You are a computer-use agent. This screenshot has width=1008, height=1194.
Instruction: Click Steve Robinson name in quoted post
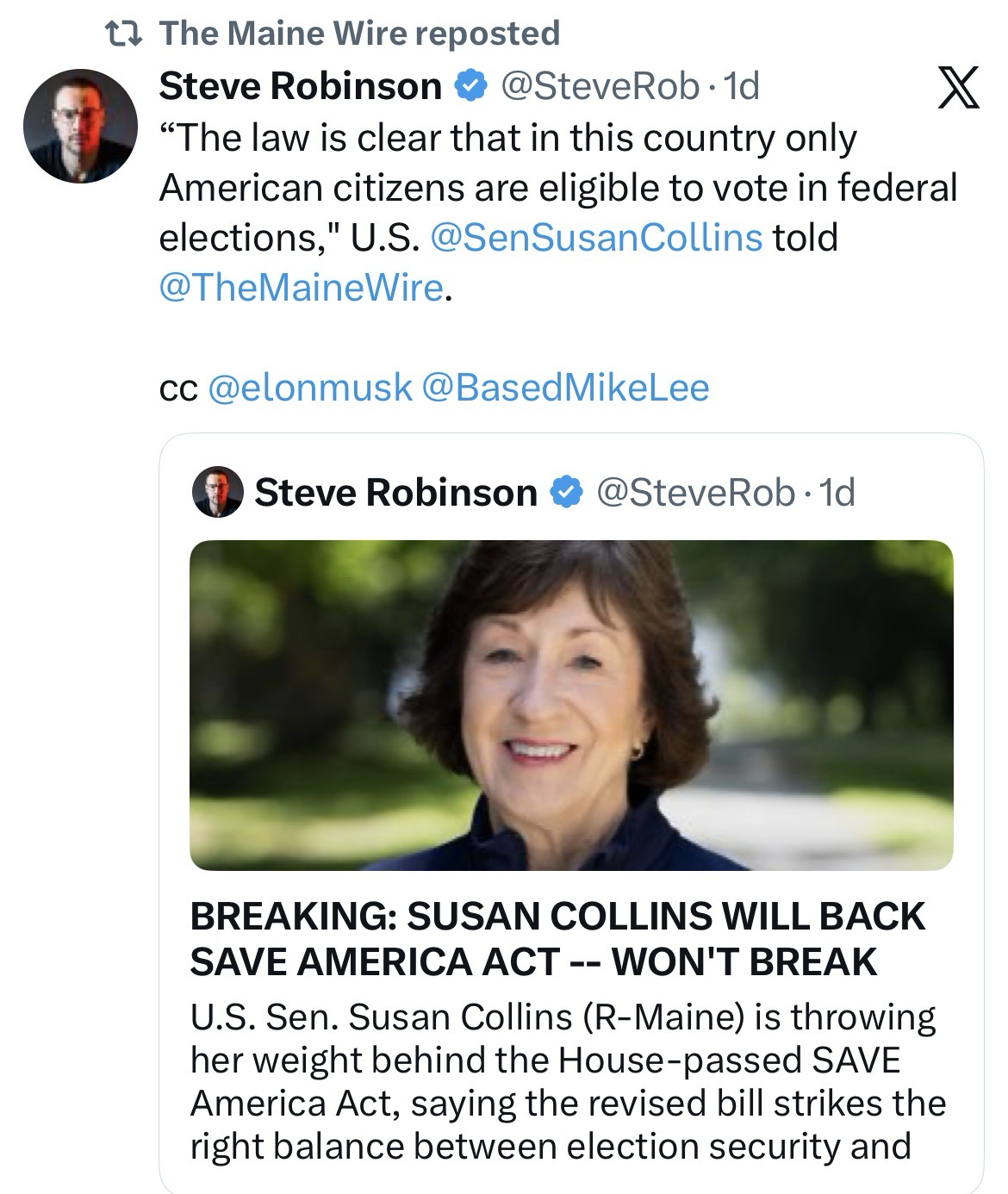point(395,493)
